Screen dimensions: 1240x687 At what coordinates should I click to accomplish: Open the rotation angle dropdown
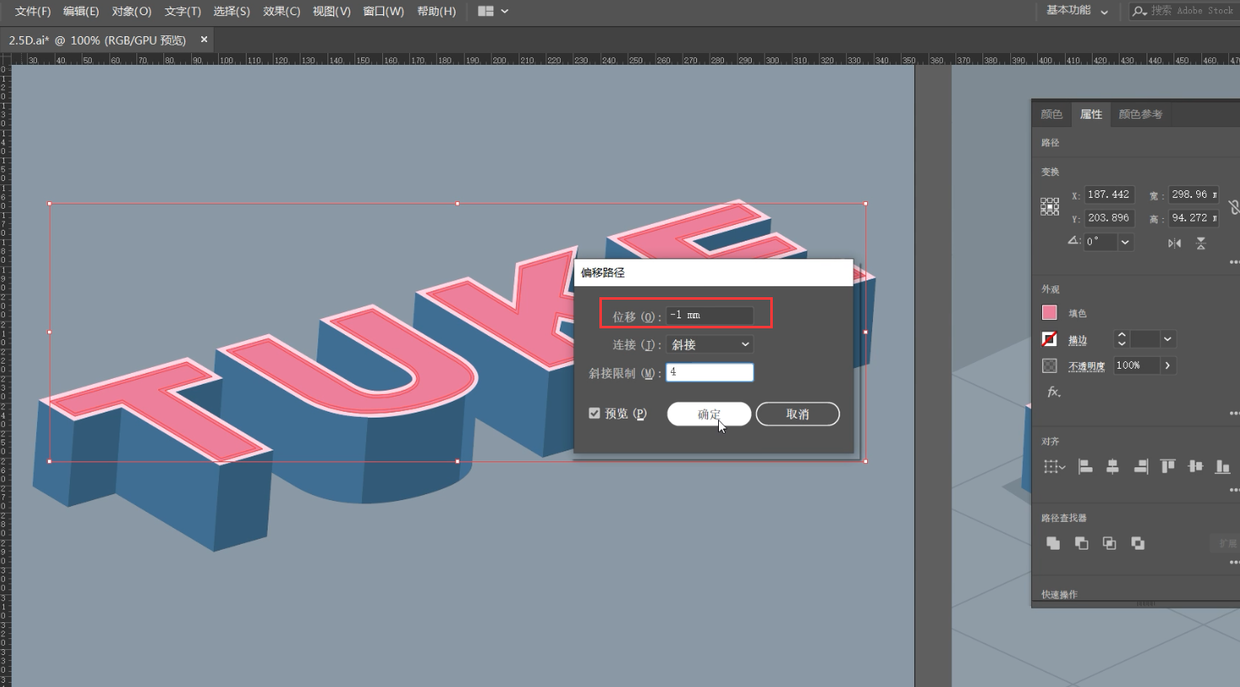click(1126, 242)
